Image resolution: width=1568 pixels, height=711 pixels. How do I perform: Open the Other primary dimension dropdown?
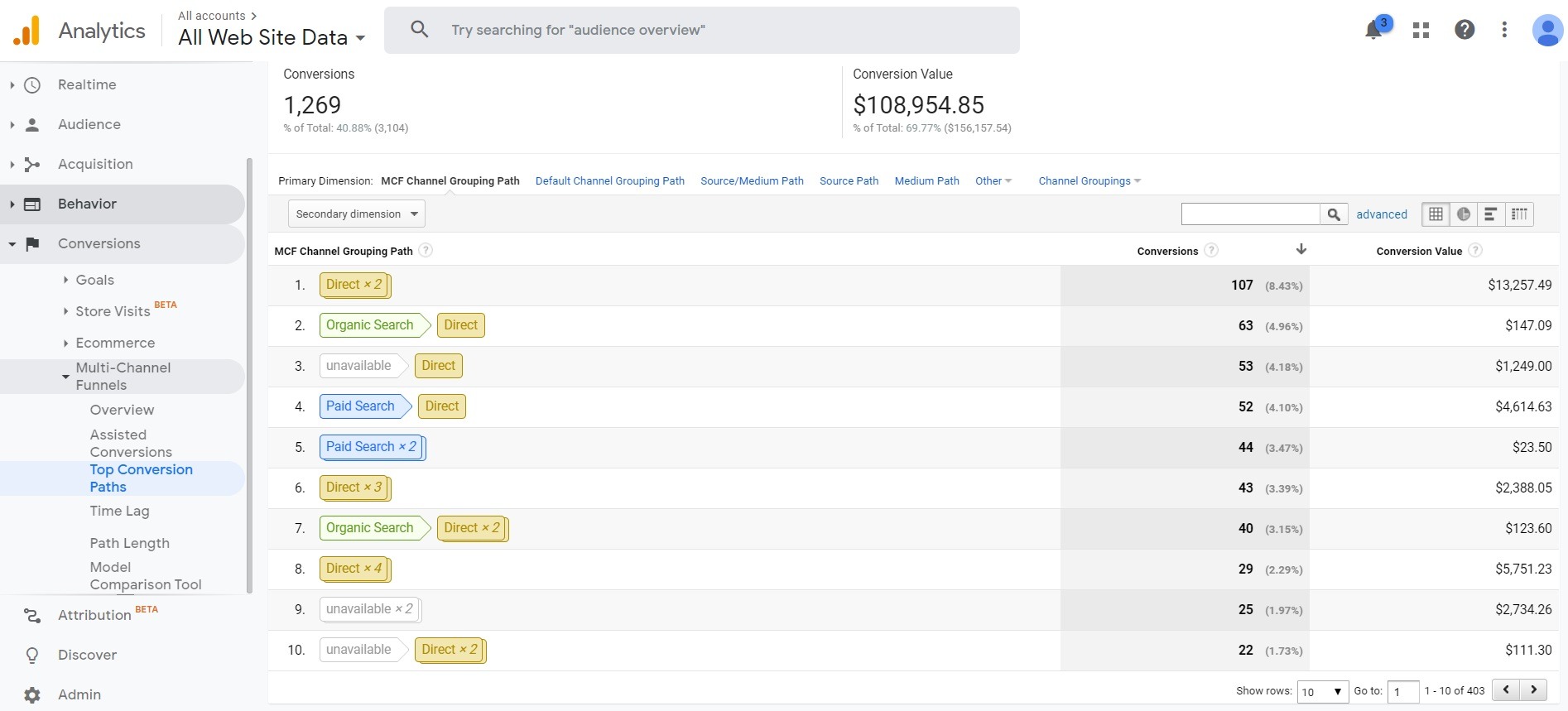pyautogui.click(x=993, y=181)
